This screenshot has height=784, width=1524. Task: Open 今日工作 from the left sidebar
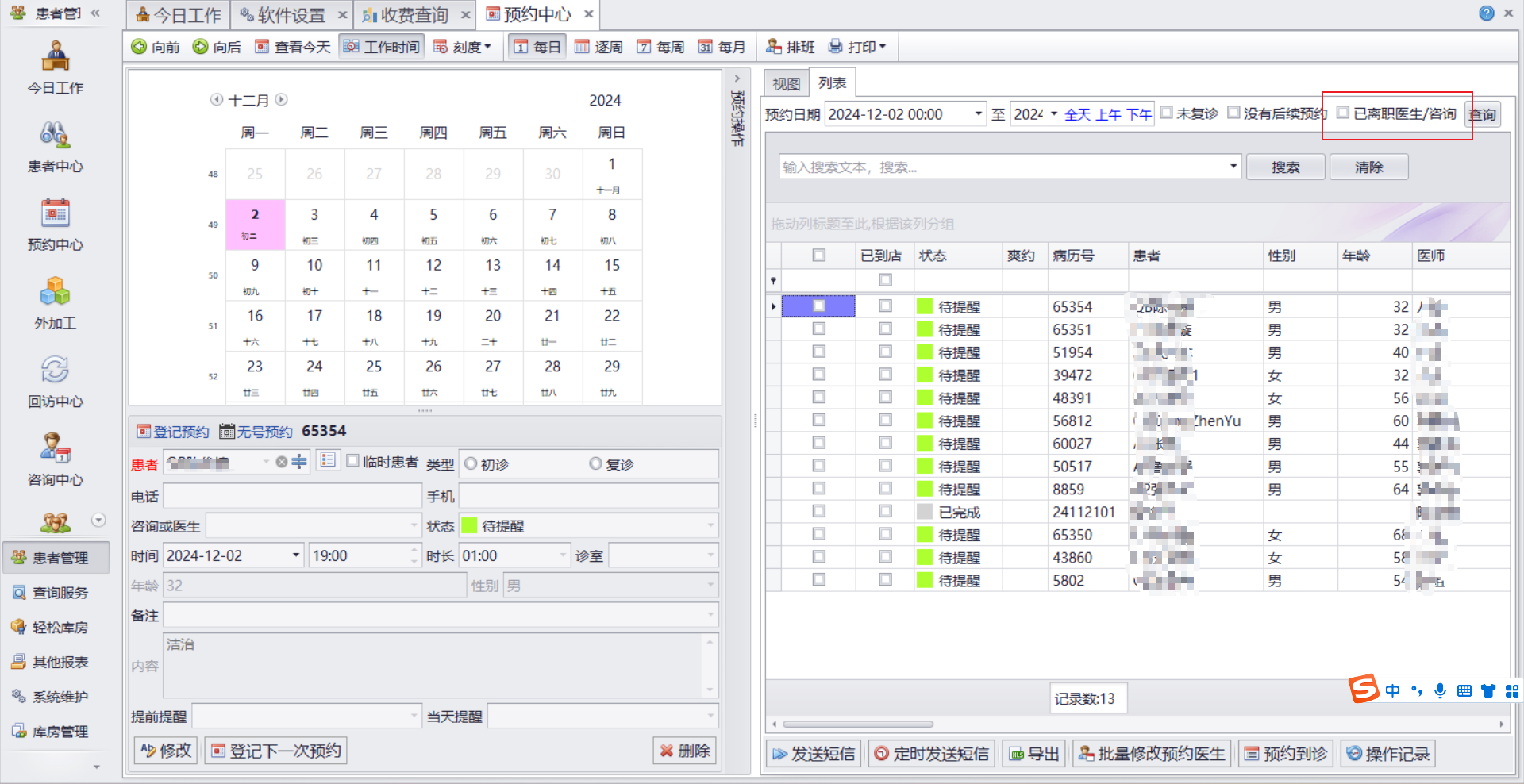click(x=56, y=67)
